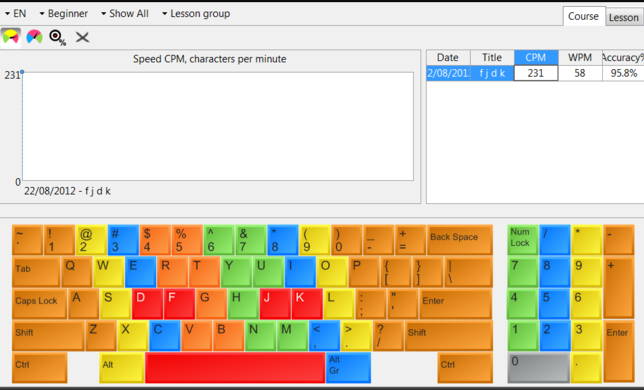The width and height of the screenshot is (644, 390).
Task: Click the 231 data point on the chart
Action: pos(22,72)
